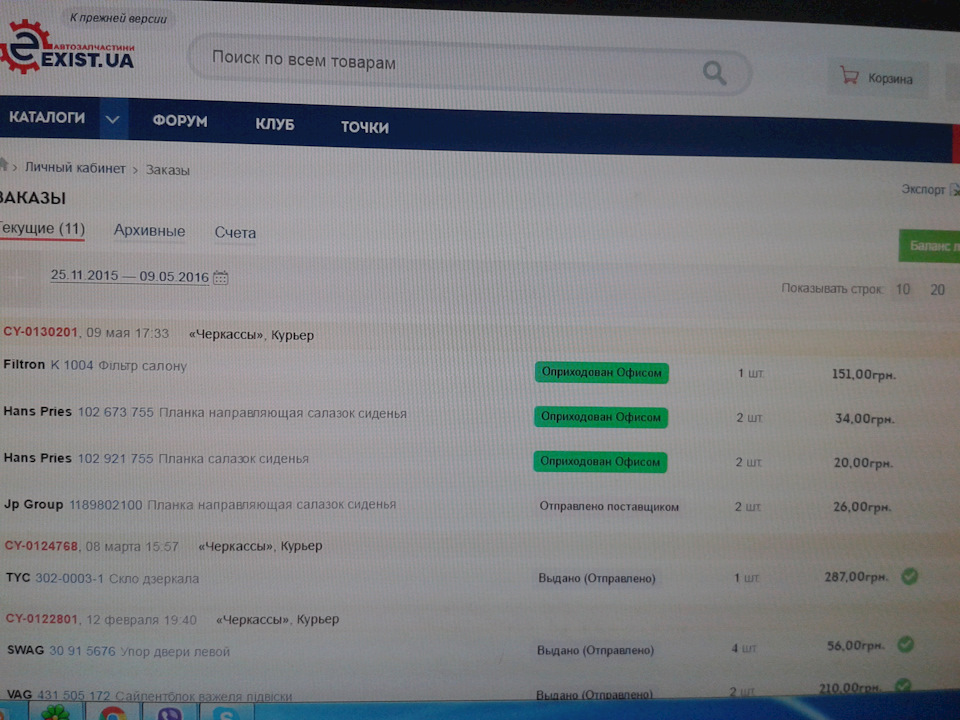Switch to the Текущие (11) tab
Viewport: 960px width, 720px height.
[42, 229]
